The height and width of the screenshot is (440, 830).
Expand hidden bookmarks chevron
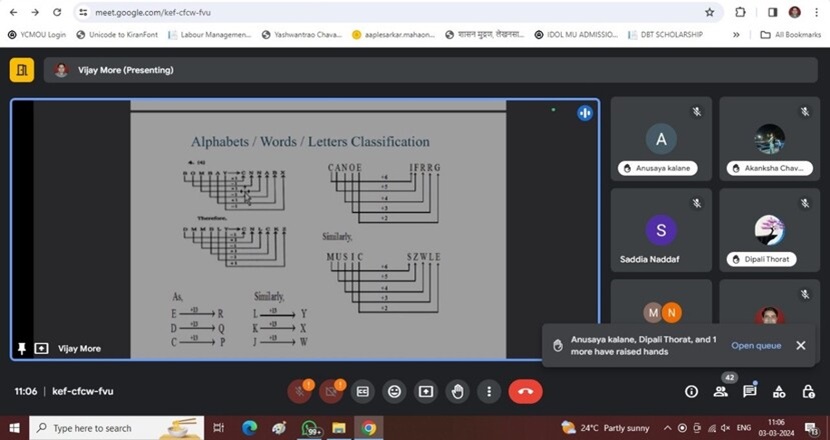coord(736,34)
